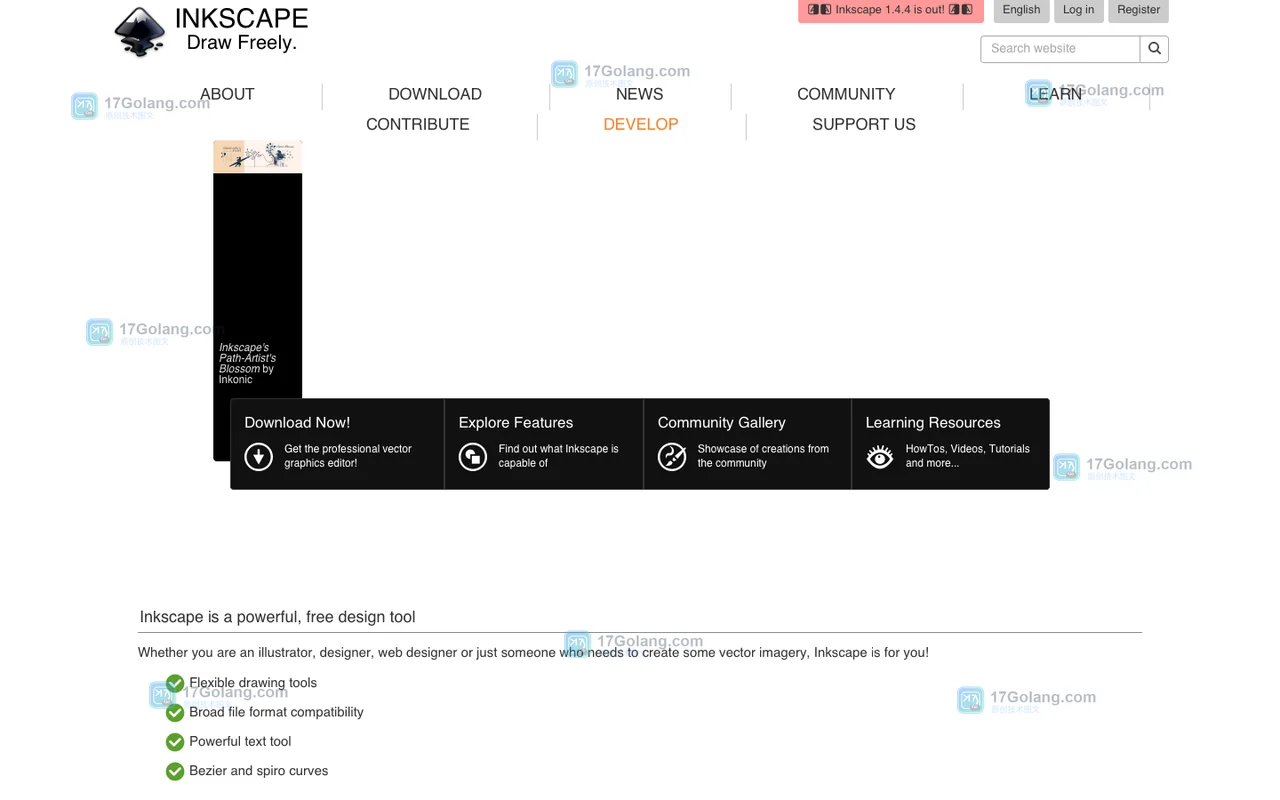Click the search magnifier button

point(1154,49)
